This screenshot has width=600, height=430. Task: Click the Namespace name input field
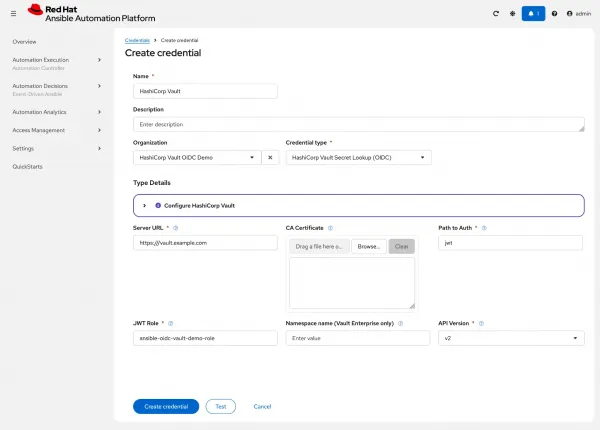tap(358, 338)
